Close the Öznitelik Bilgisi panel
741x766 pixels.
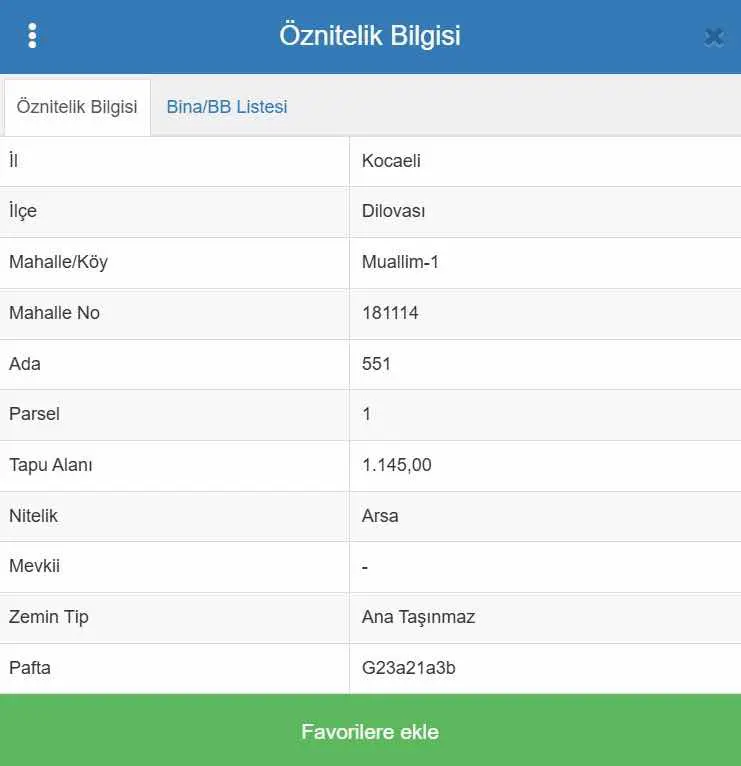pos(714,37)
